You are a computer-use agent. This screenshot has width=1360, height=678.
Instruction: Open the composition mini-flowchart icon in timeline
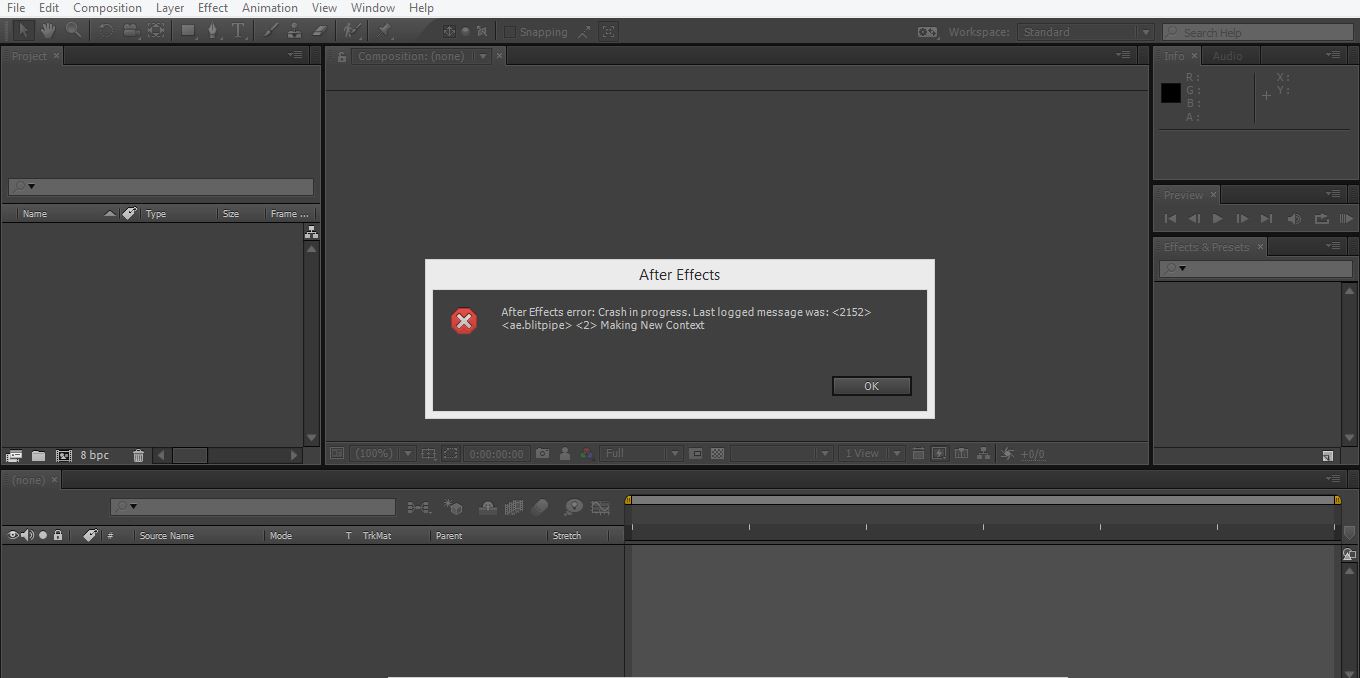click(419, 508)
